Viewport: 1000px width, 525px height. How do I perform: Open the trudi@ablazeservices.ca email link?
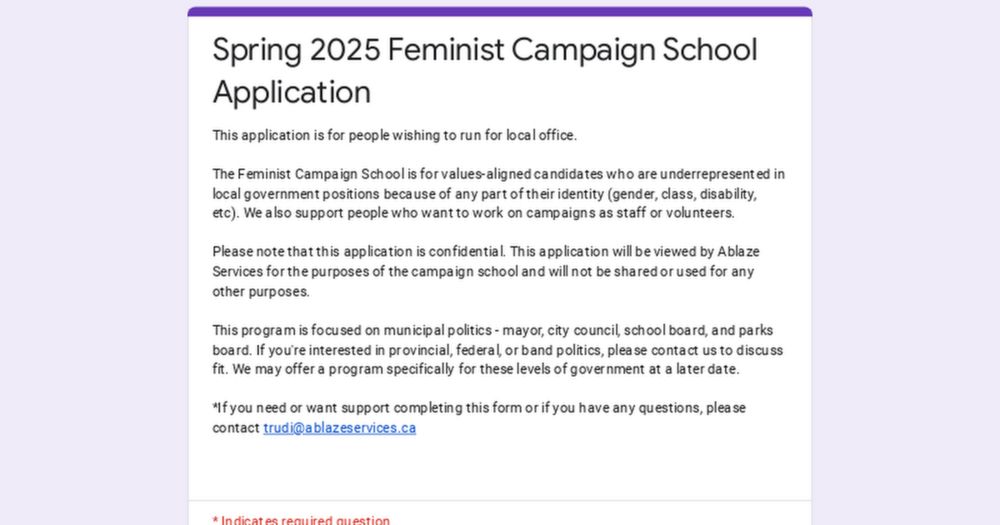click(339, 428)
